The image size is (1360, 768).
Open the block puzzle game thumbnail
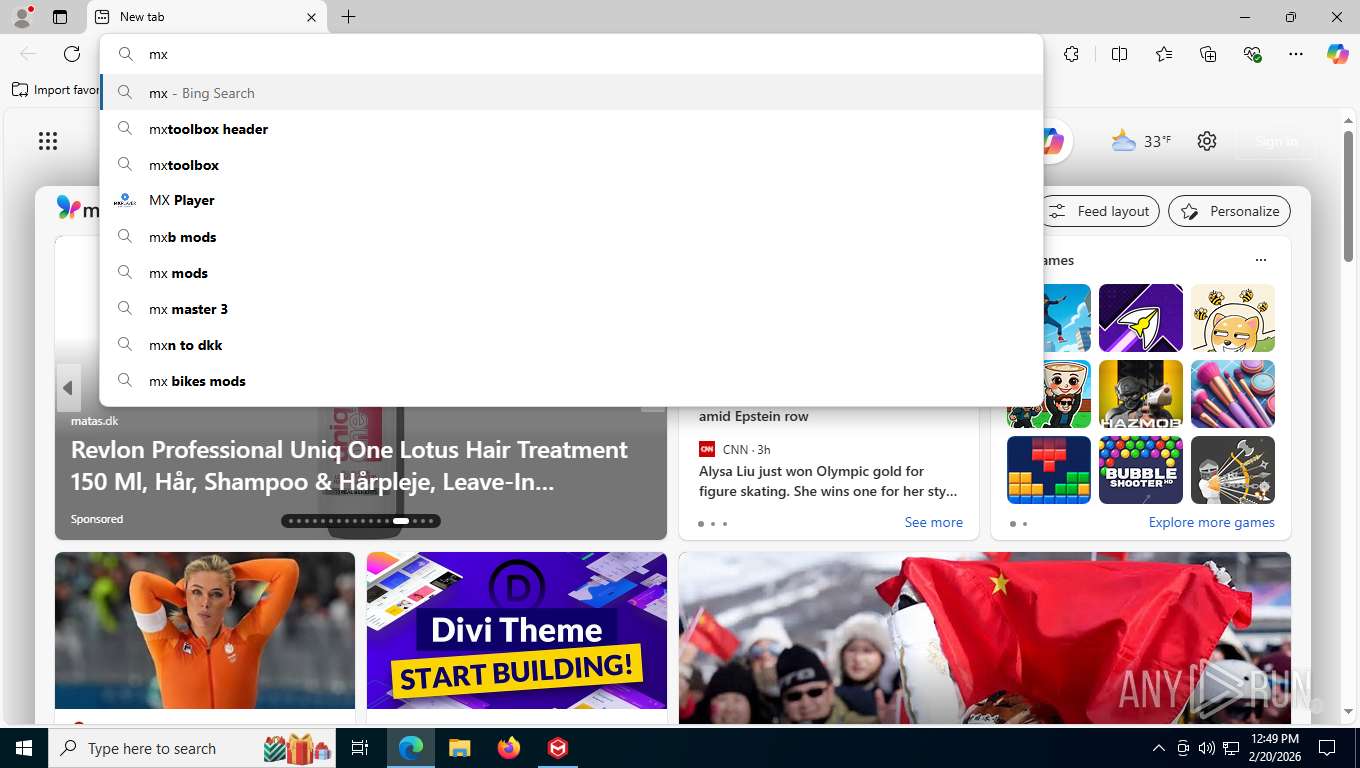click(1049, 470)
